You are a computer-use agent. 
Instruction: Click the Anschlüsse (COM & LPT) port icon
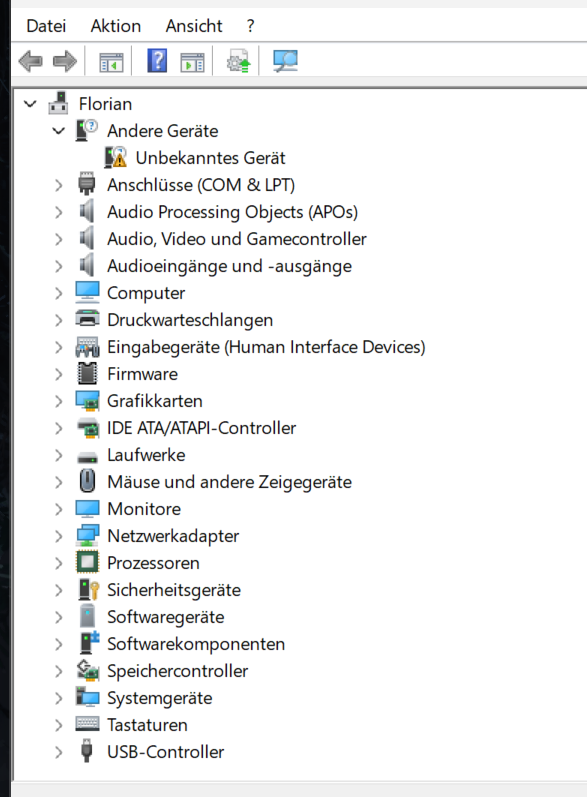(87, 184)
